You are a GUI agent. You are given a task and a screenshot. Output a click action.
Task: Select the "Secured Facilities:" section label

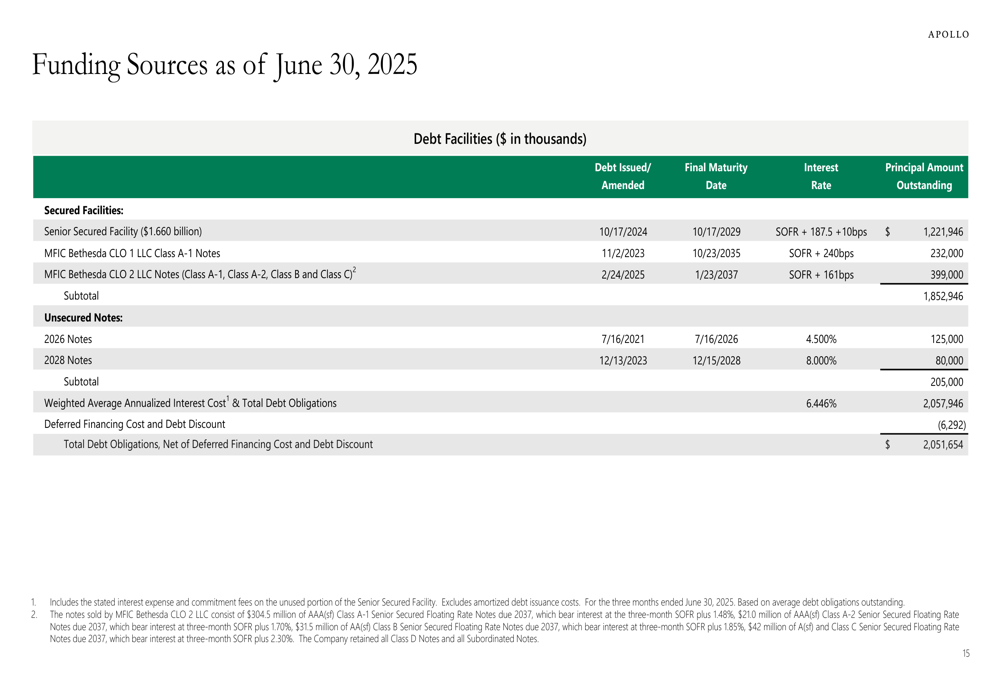(x=84, y=210)
